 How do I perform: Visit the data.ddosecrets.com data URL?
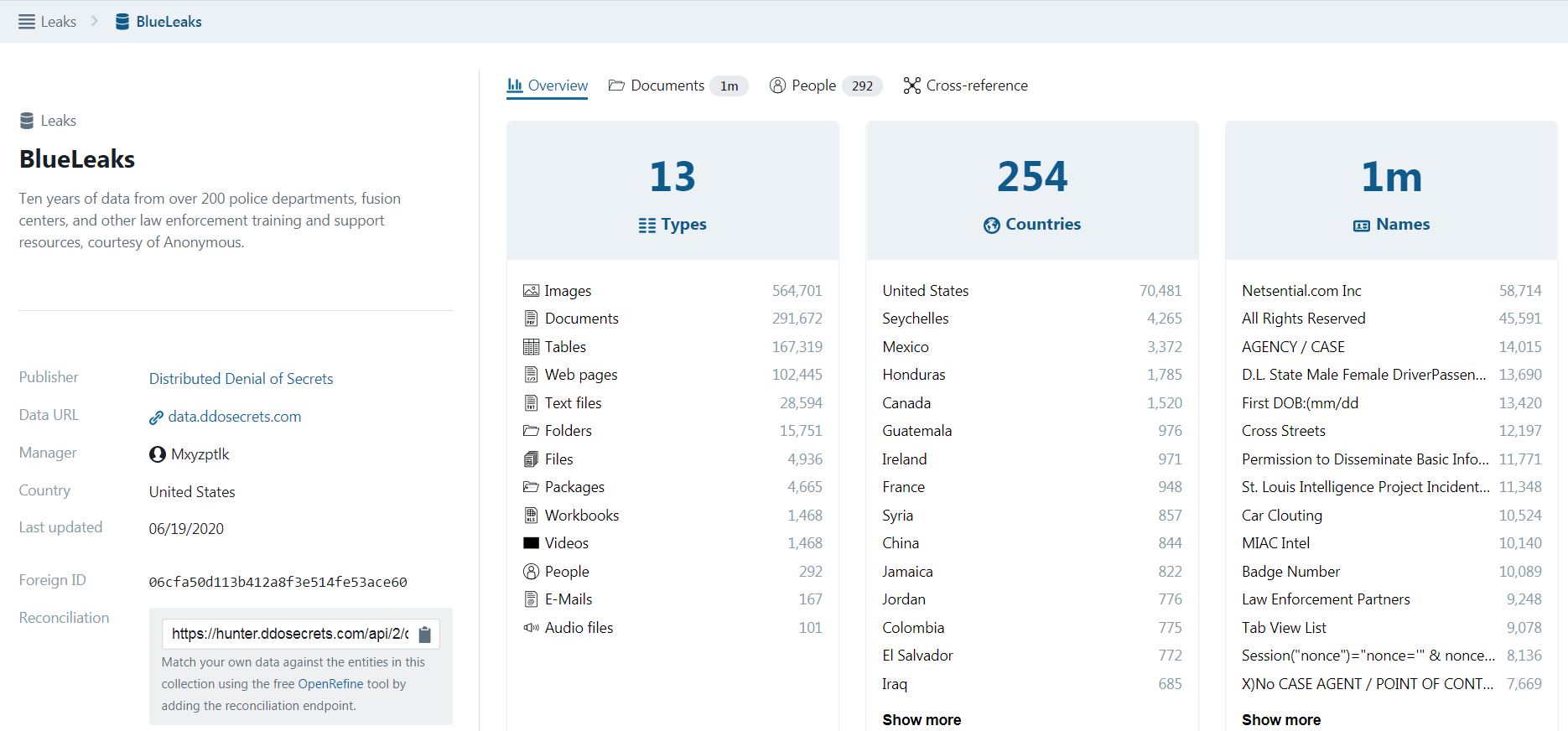point(234,417)
